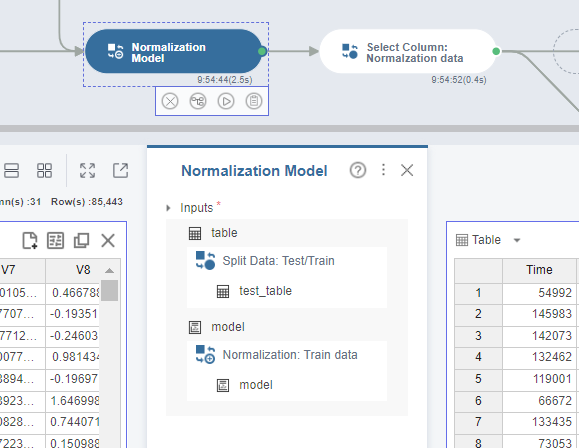Open the three-dot more options menu
This screenshot has width=579, height=448.
pyautogui.click(x=383, y=170)
